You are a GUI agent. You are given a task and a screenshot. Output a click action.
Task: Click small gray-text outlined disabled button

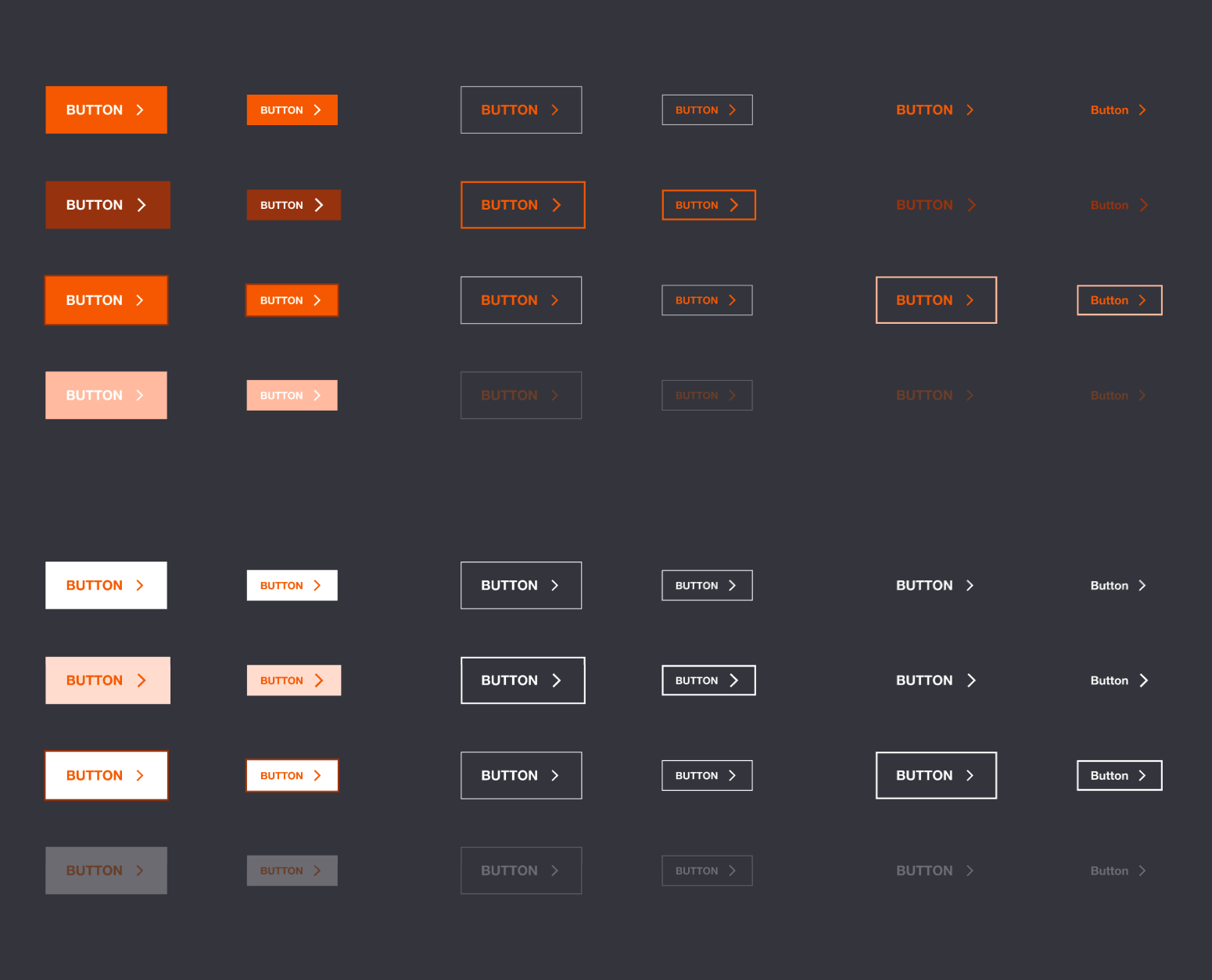click(707, 871)
